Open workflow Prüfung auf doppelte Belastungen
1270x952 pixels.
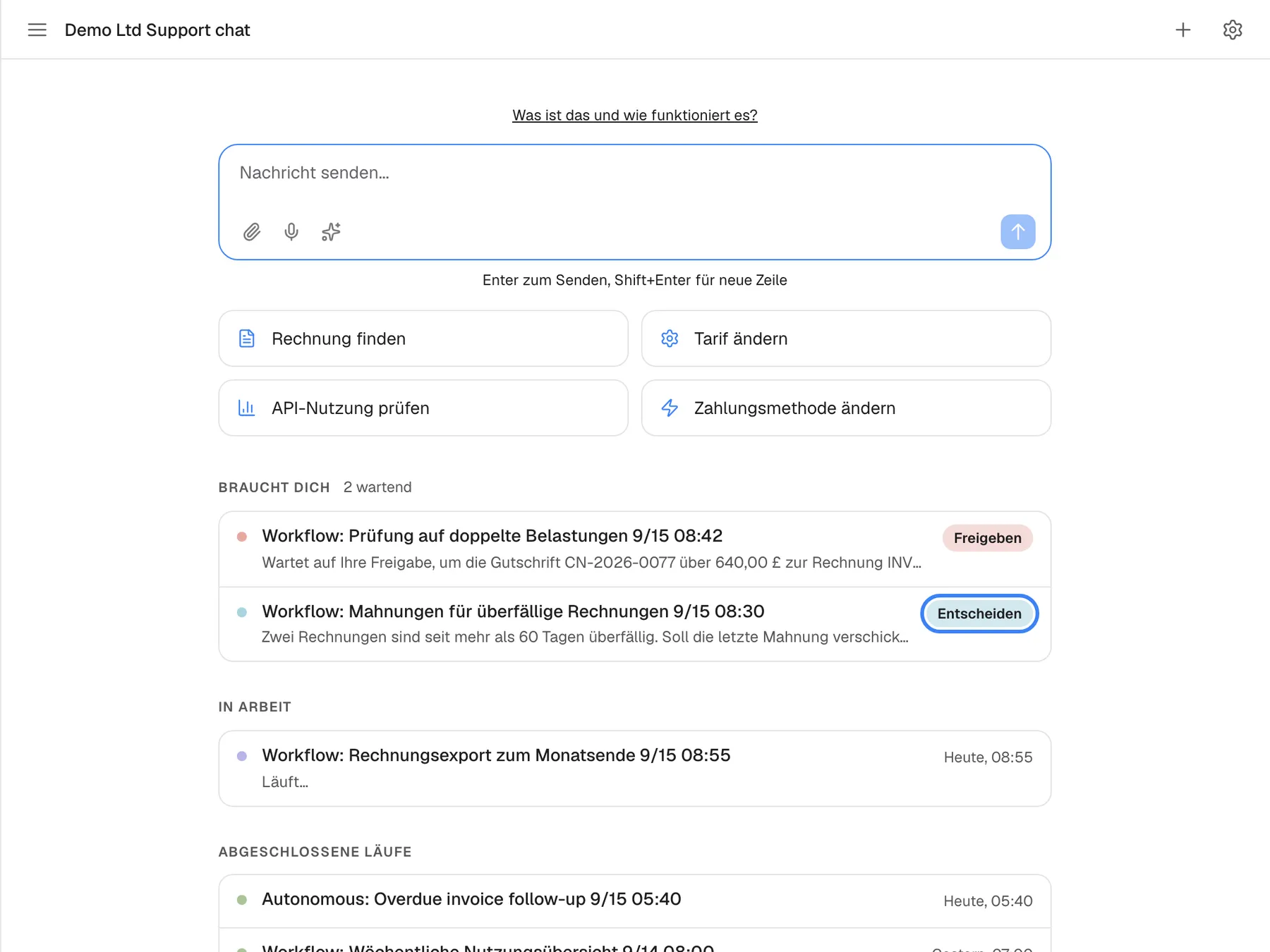tap(634, 549)
